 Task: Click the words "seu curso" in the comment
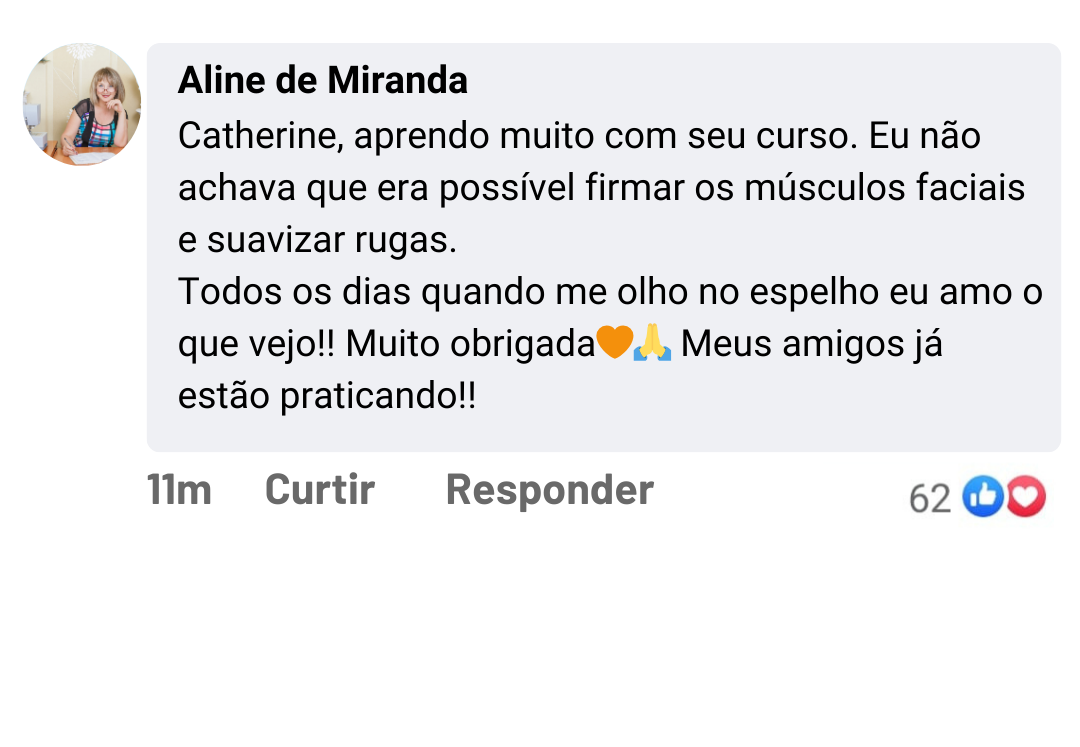(x=771, y=136)
